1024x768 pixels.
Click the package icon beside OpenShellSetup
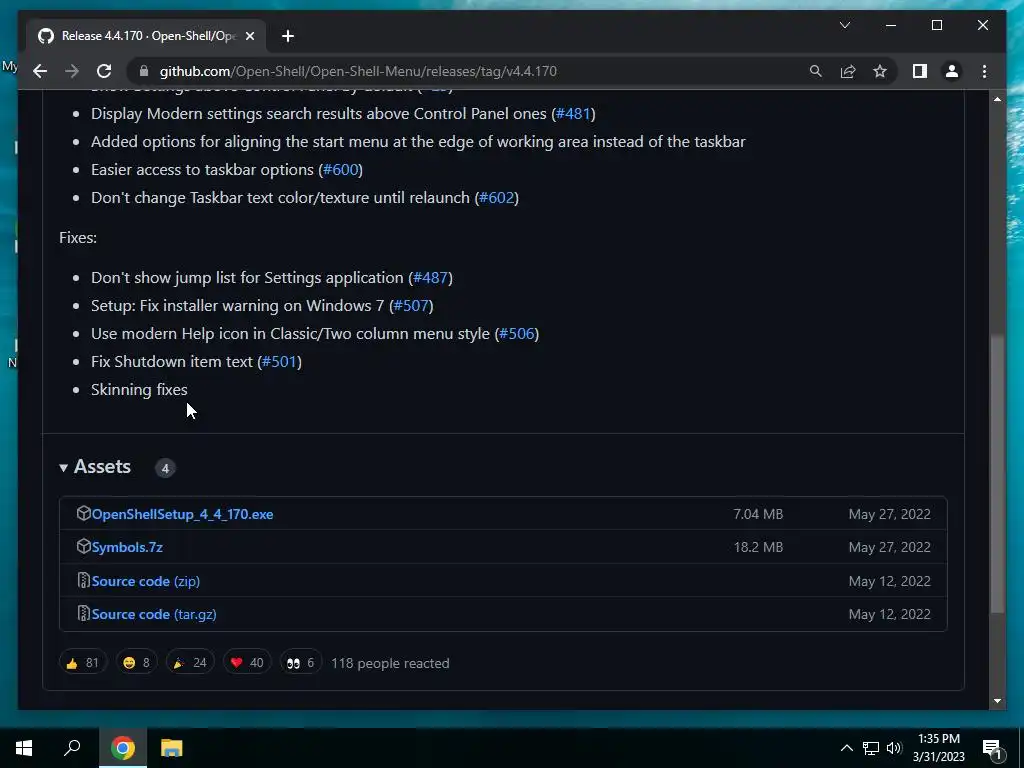point(84,513)
